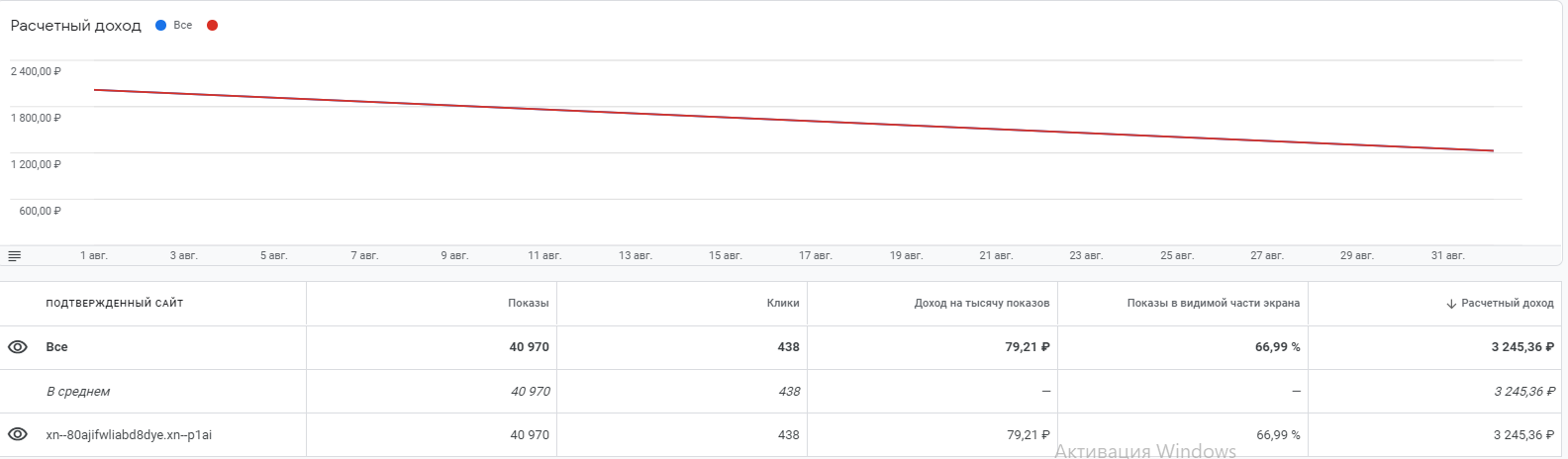Click the Все label in the chart legend
This screenshot has width=1568, height=459.
pos(183,26)
